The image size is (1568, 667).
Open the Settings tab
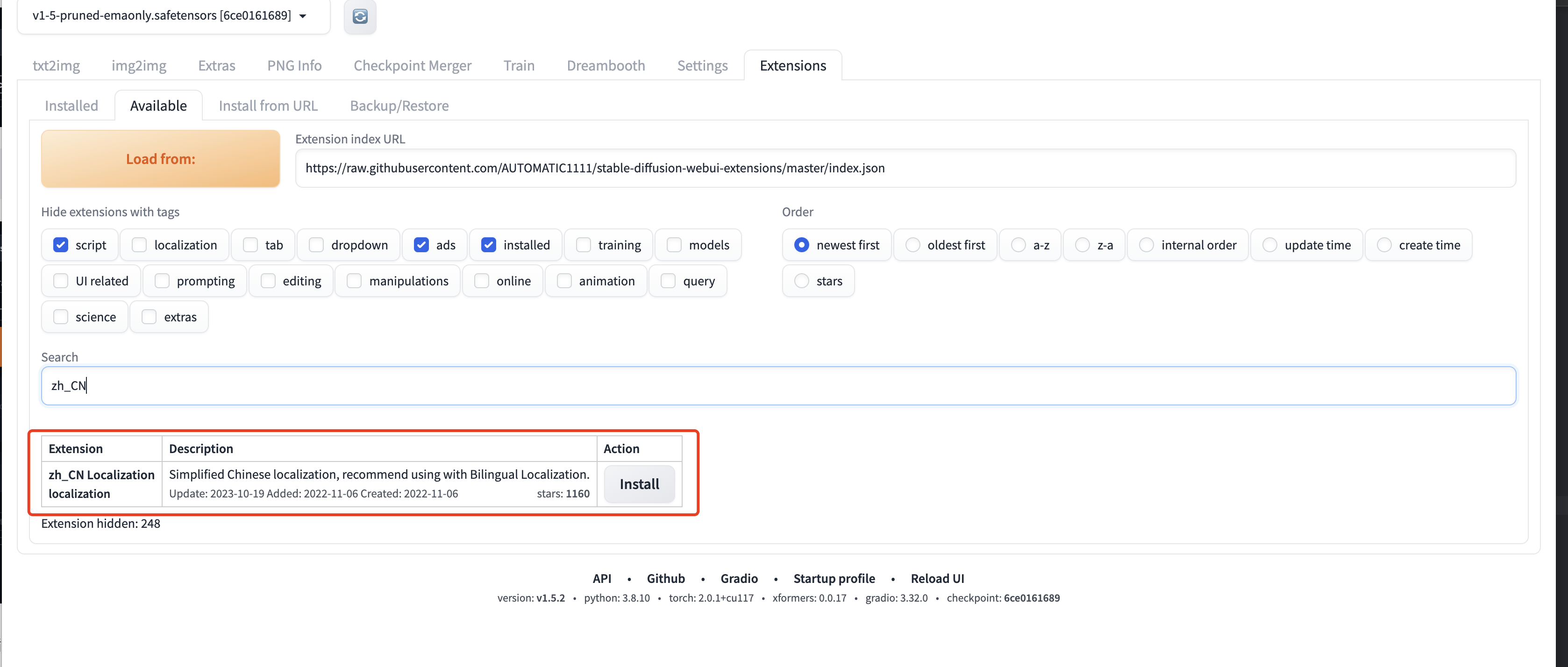702,66
